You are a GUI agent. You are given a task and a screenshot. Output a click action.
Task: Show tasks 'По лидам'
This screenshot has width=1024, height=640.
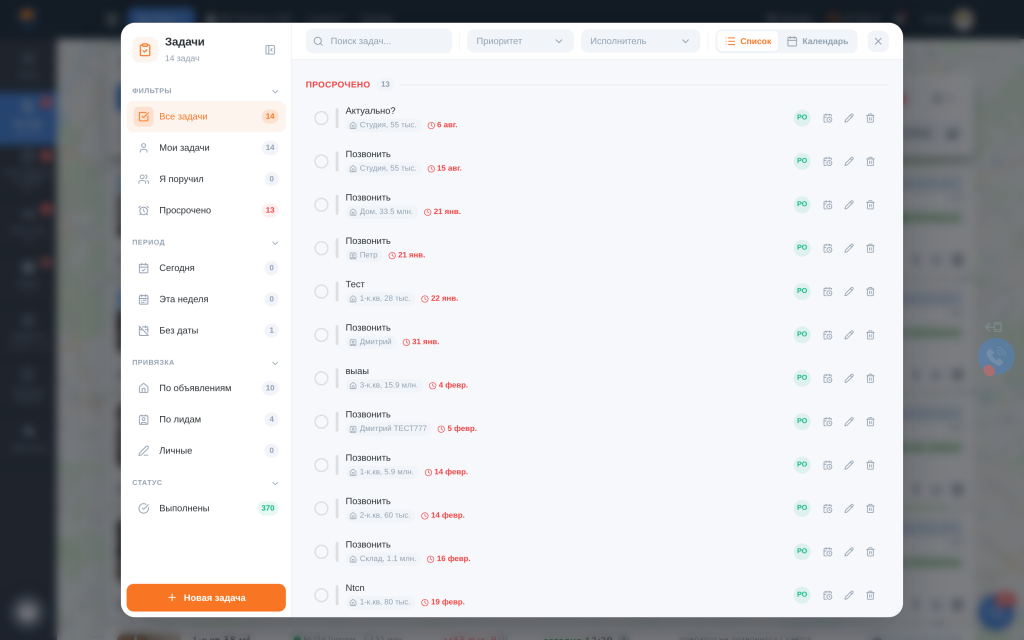coord(206,419)
